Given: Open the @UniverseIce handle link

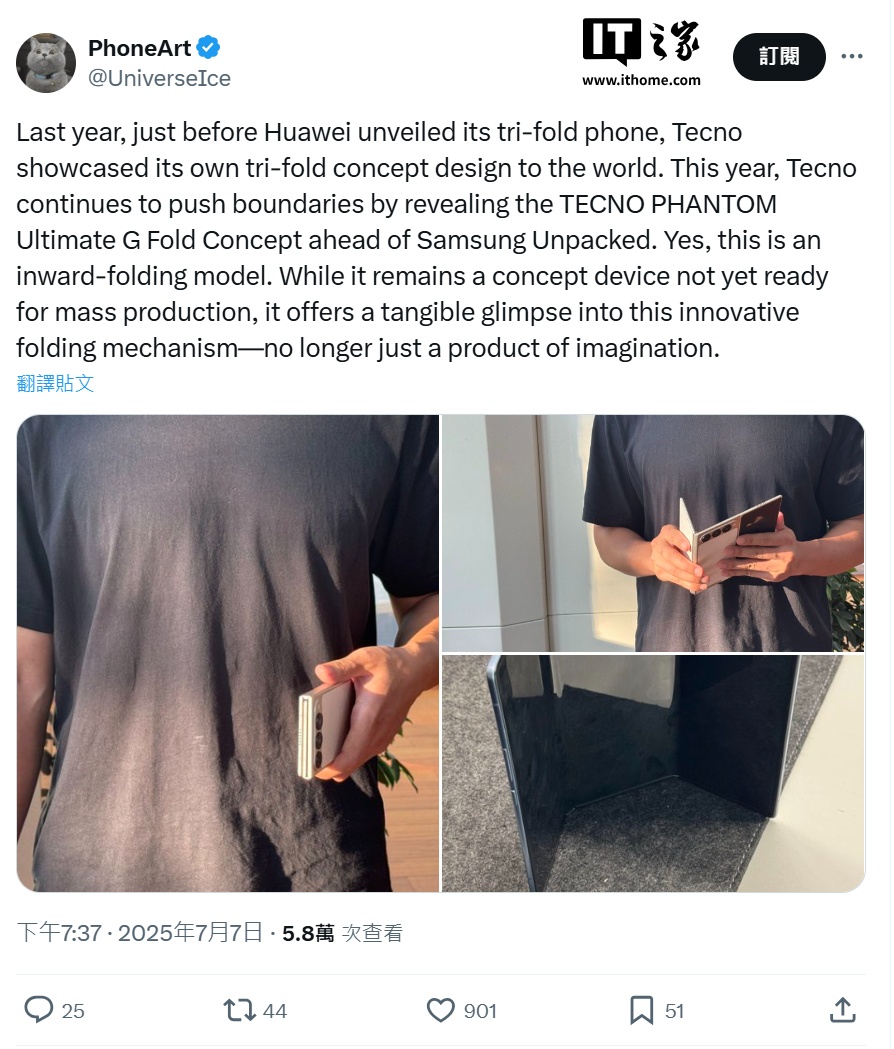Looking at the screenshot, I should [159, 78].
